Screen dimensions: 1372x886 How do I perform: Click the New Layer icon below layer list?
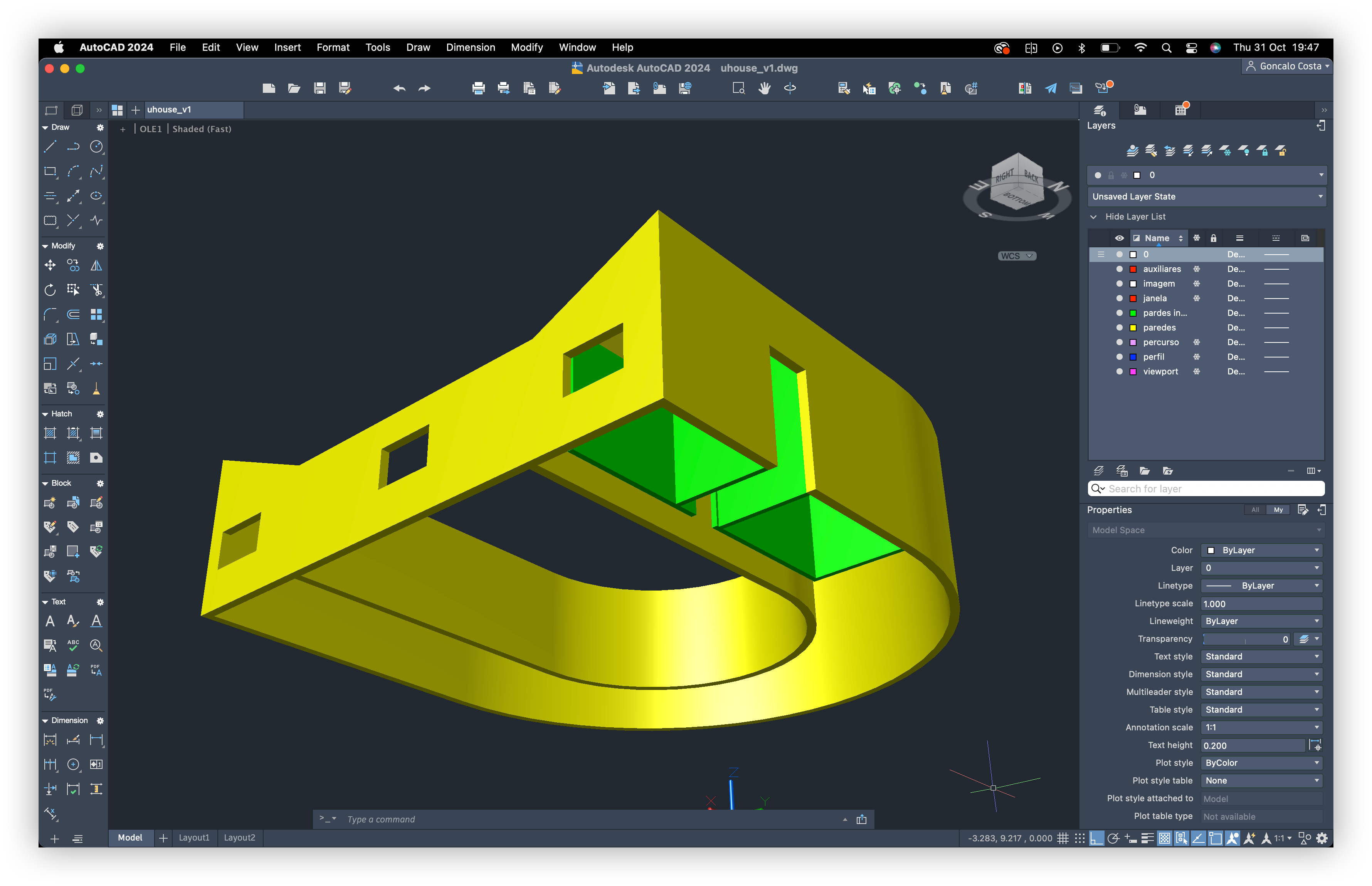[x=1099, y=471]
